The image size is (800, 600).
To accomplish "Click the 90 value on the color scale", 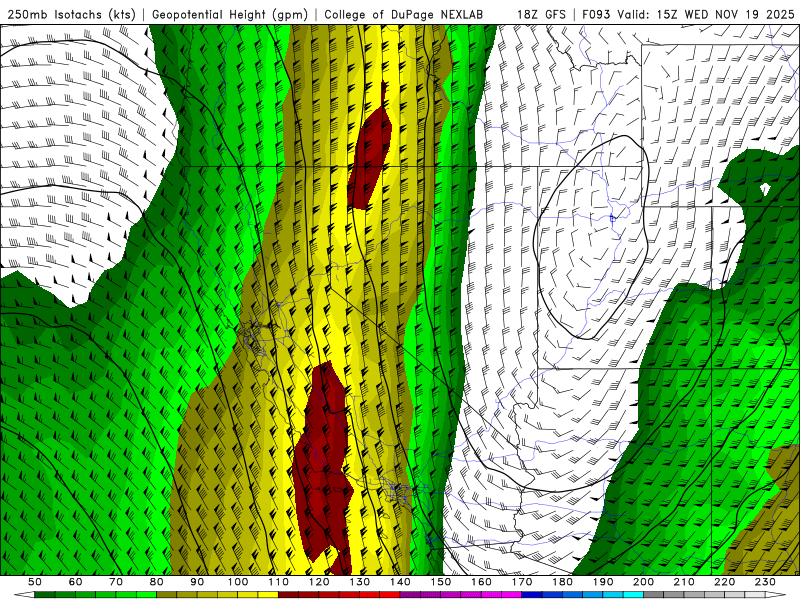I will 197,582.
